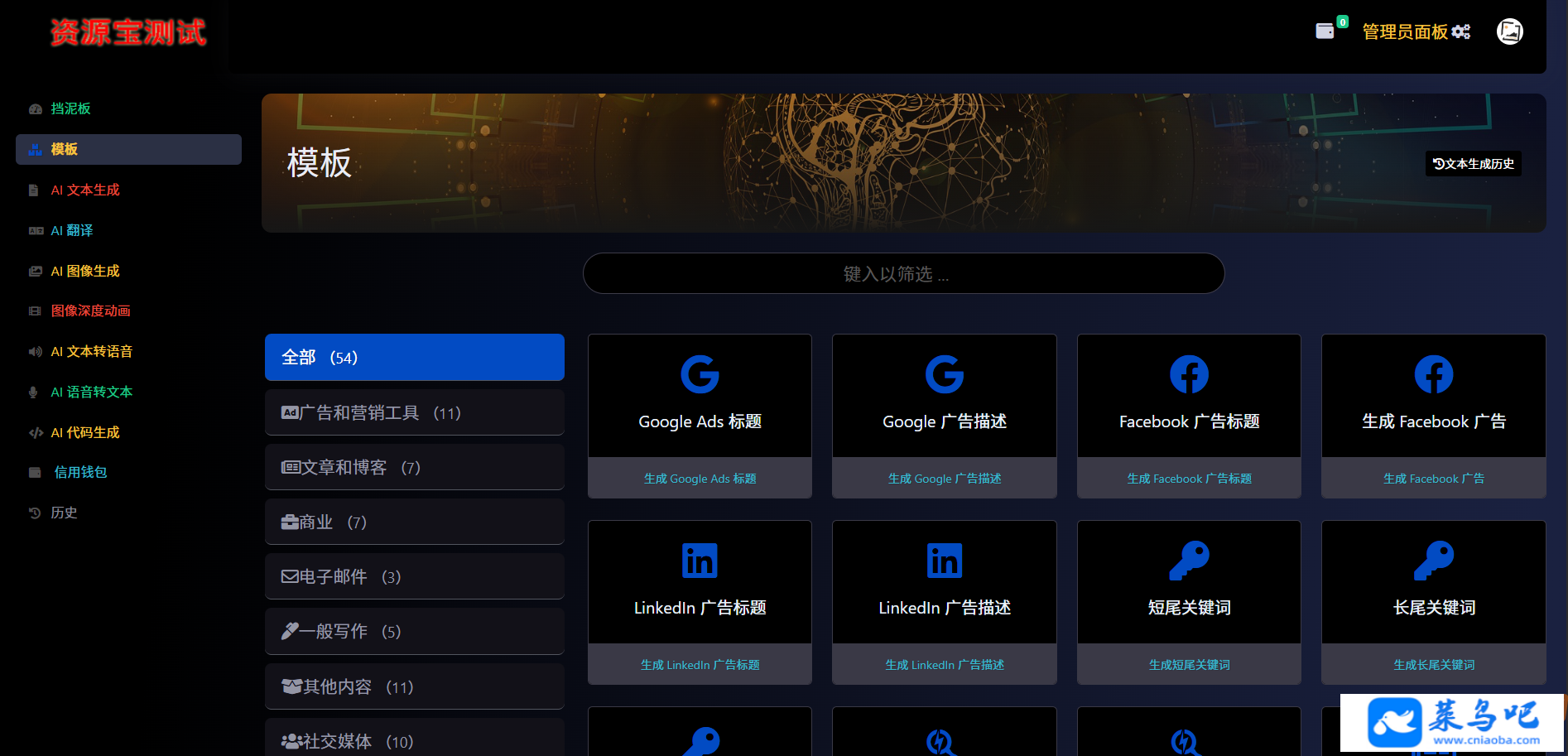Click Google icon on Google 广告描述 card
The image size is (1568, 756).
click(x=945, y=374)
